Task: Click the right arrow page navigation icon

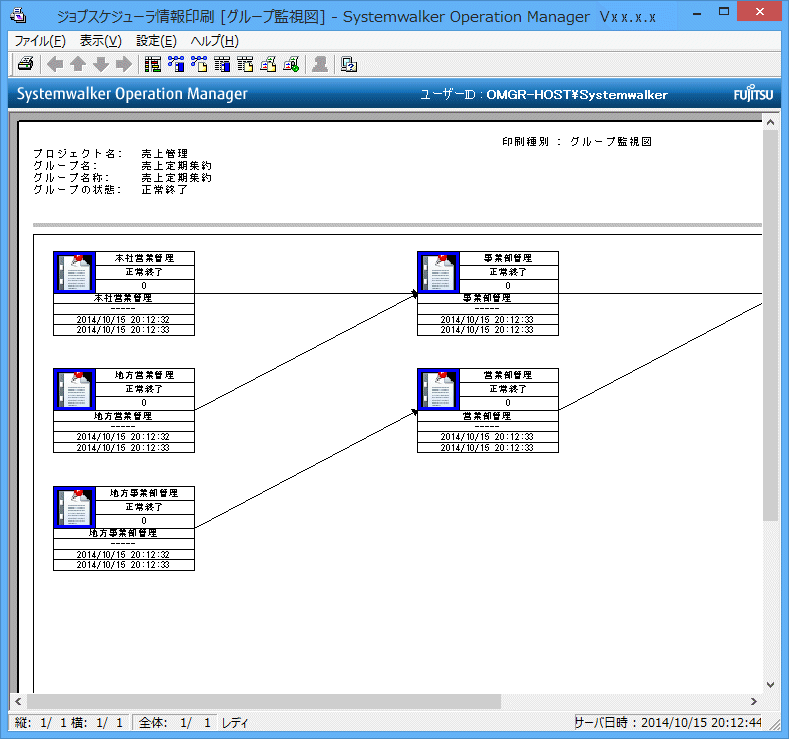Action: pos(124,64)
